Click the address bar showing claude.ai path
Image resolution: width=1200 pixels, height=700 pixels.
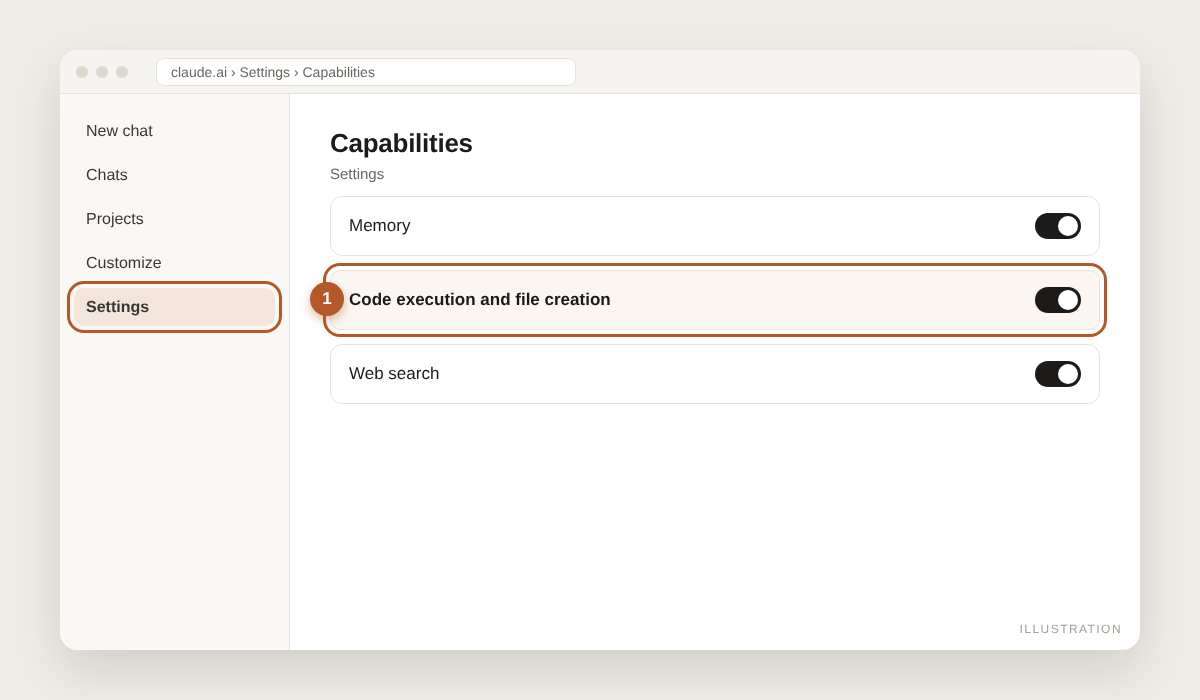pos(366,72)
